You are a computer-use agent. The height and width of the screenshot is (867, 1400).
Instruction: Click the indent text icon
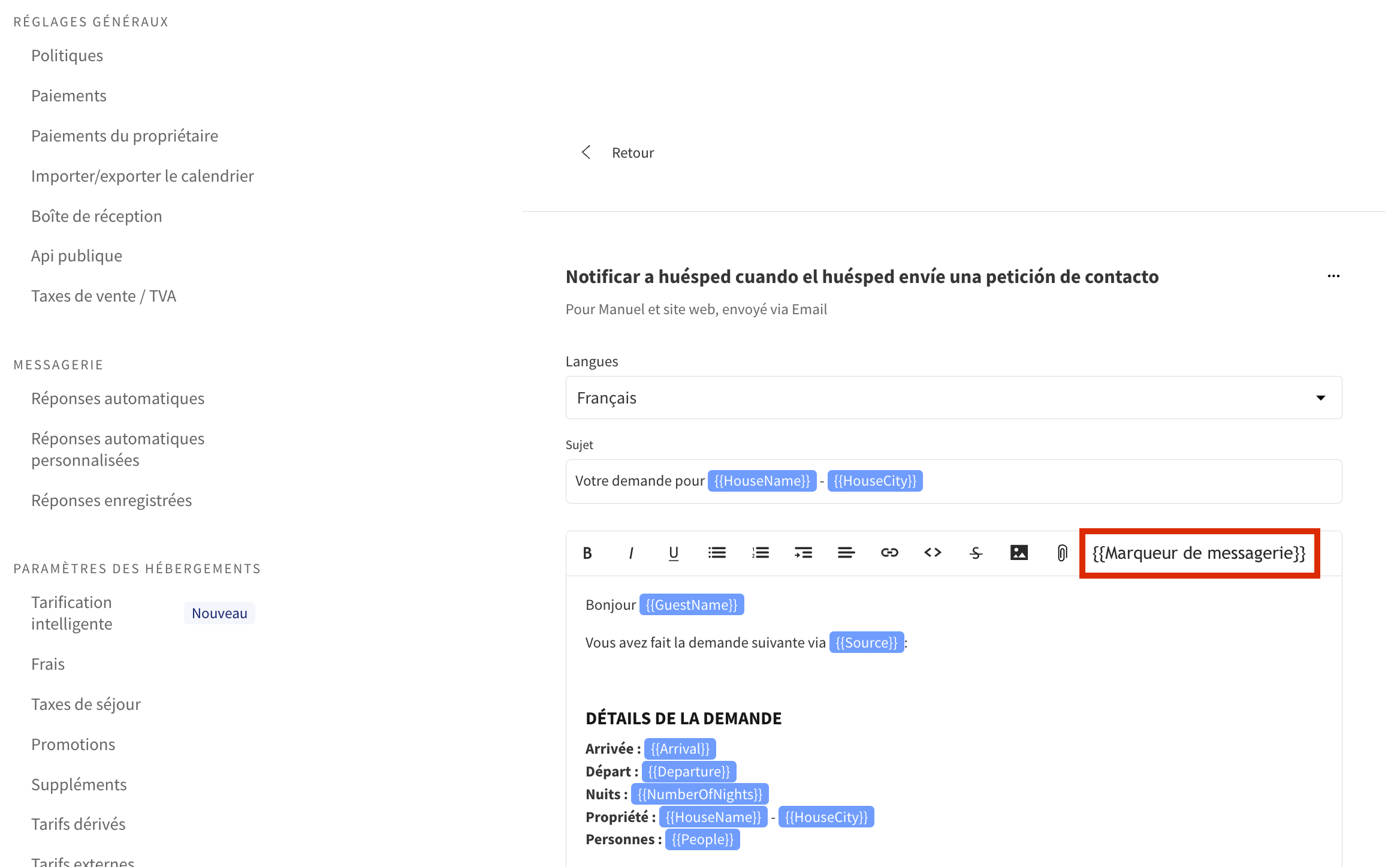803,553
